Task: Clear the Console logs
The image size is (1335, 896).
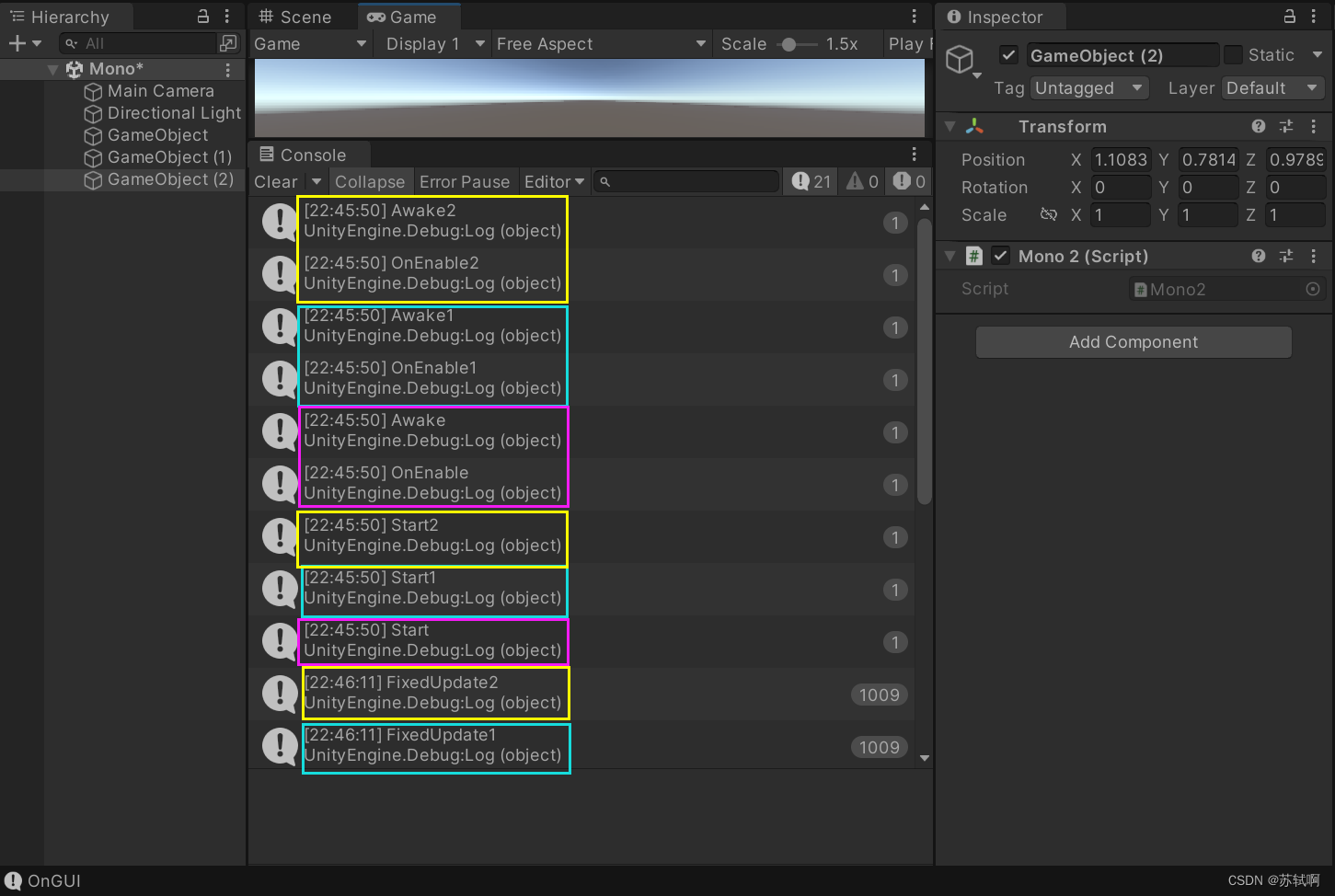Action: [x=275, y=181]
